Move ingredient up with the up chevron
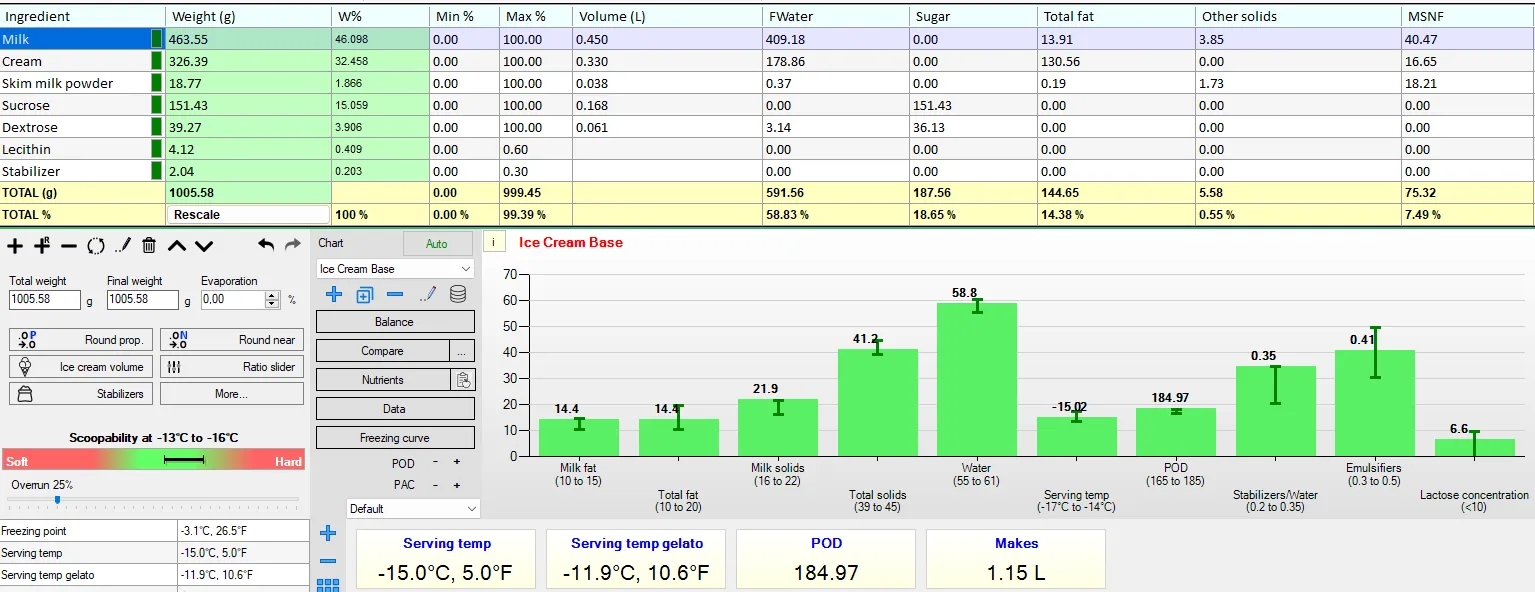The height and width of the screenshot is (592, 1535). [177, 245]
